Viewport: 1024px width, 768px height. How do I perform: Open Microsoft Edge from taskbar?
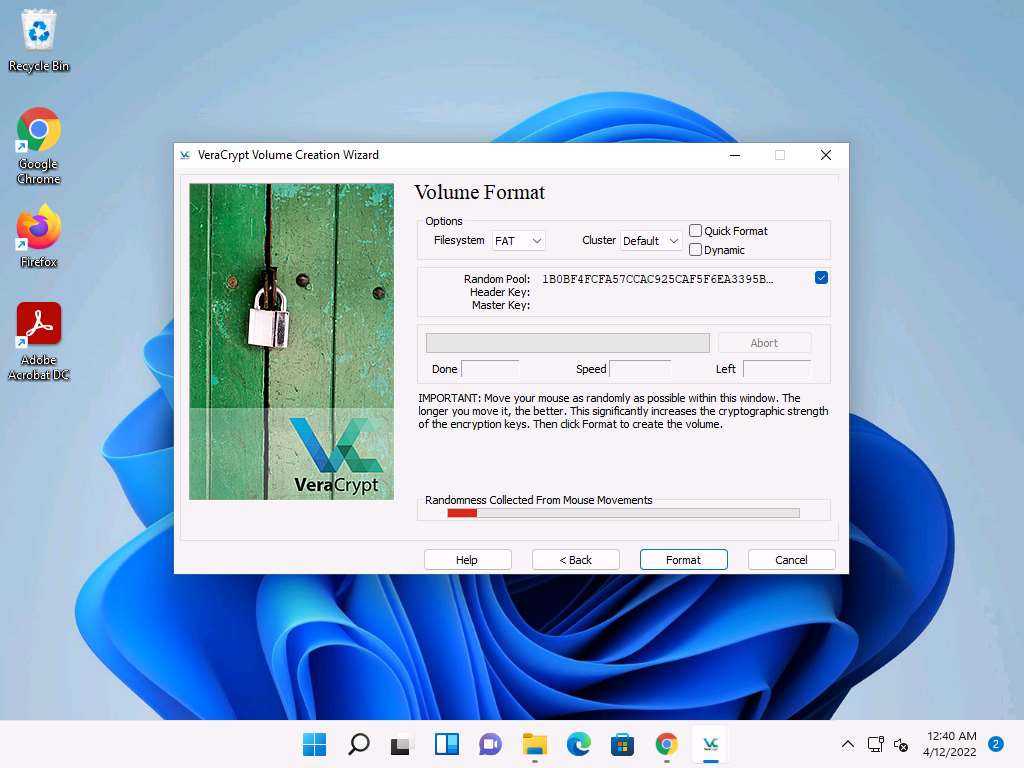(579, 744)
